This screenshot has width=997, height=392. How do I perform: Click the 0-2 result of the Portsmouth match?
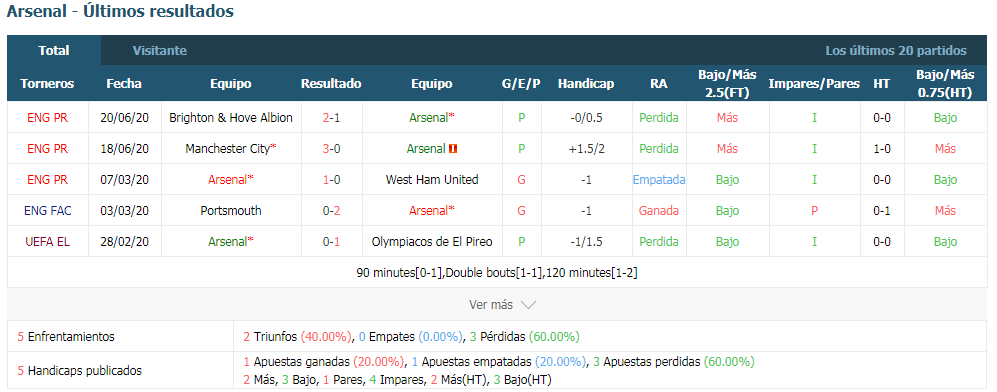coord(331,211)
